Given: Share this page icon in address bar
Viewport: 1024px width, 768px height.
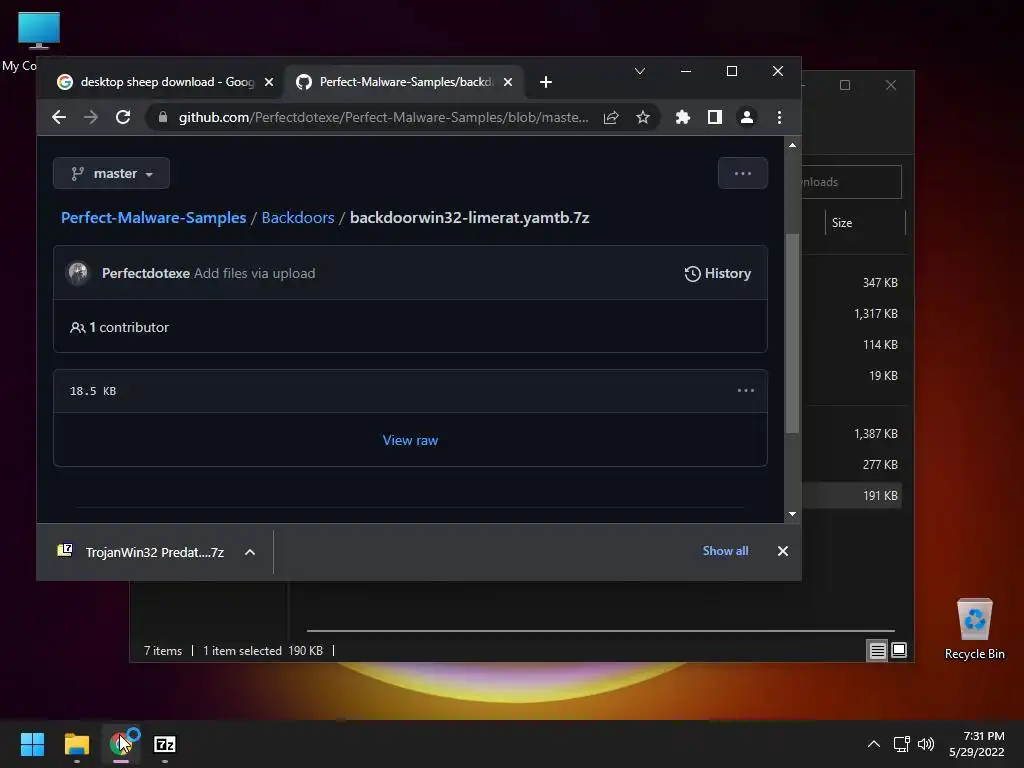Looking at the screenshot, I should (x=611, y=118).
